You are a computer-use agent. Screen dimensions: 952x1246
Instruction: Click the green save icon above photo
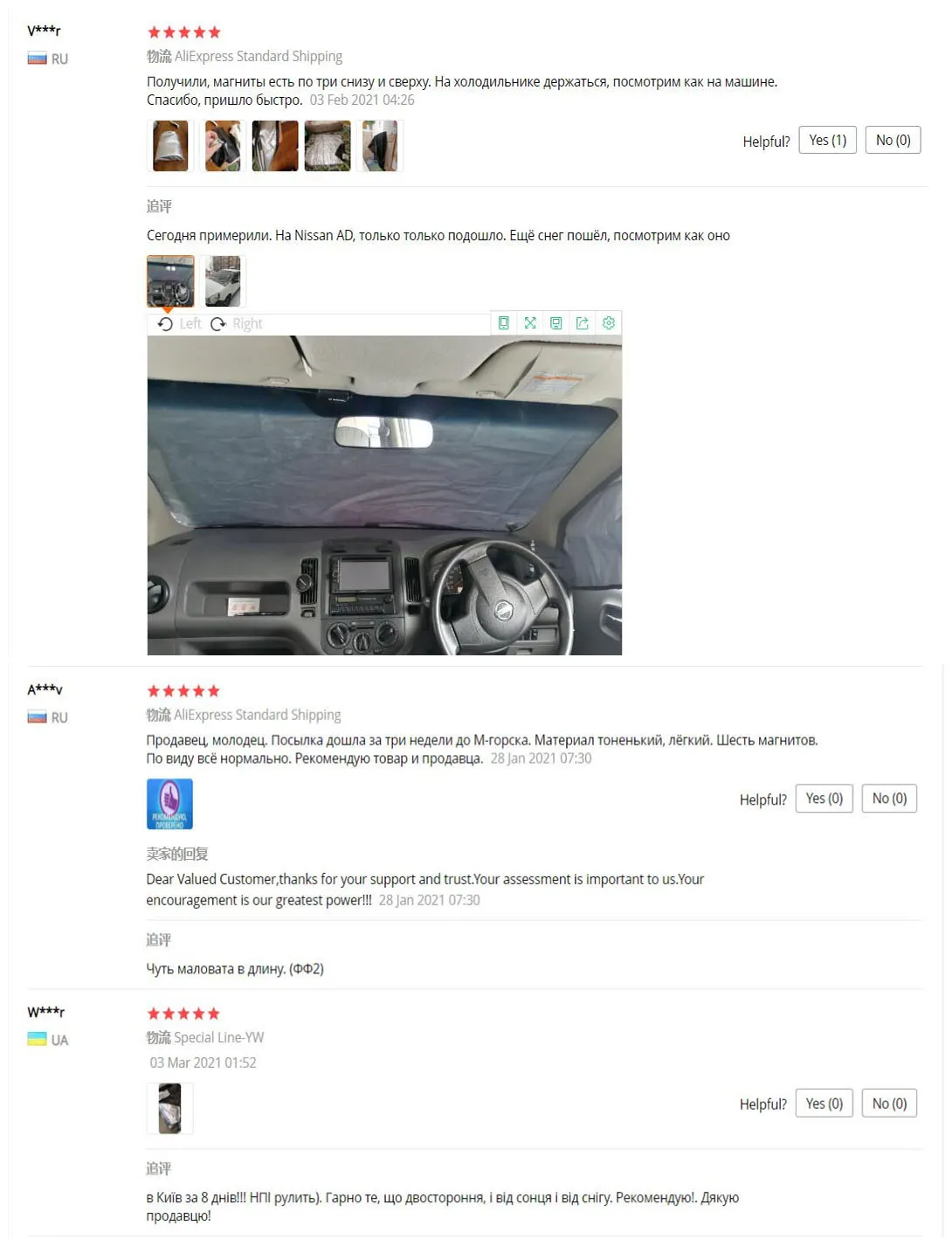tap(556, 323)
